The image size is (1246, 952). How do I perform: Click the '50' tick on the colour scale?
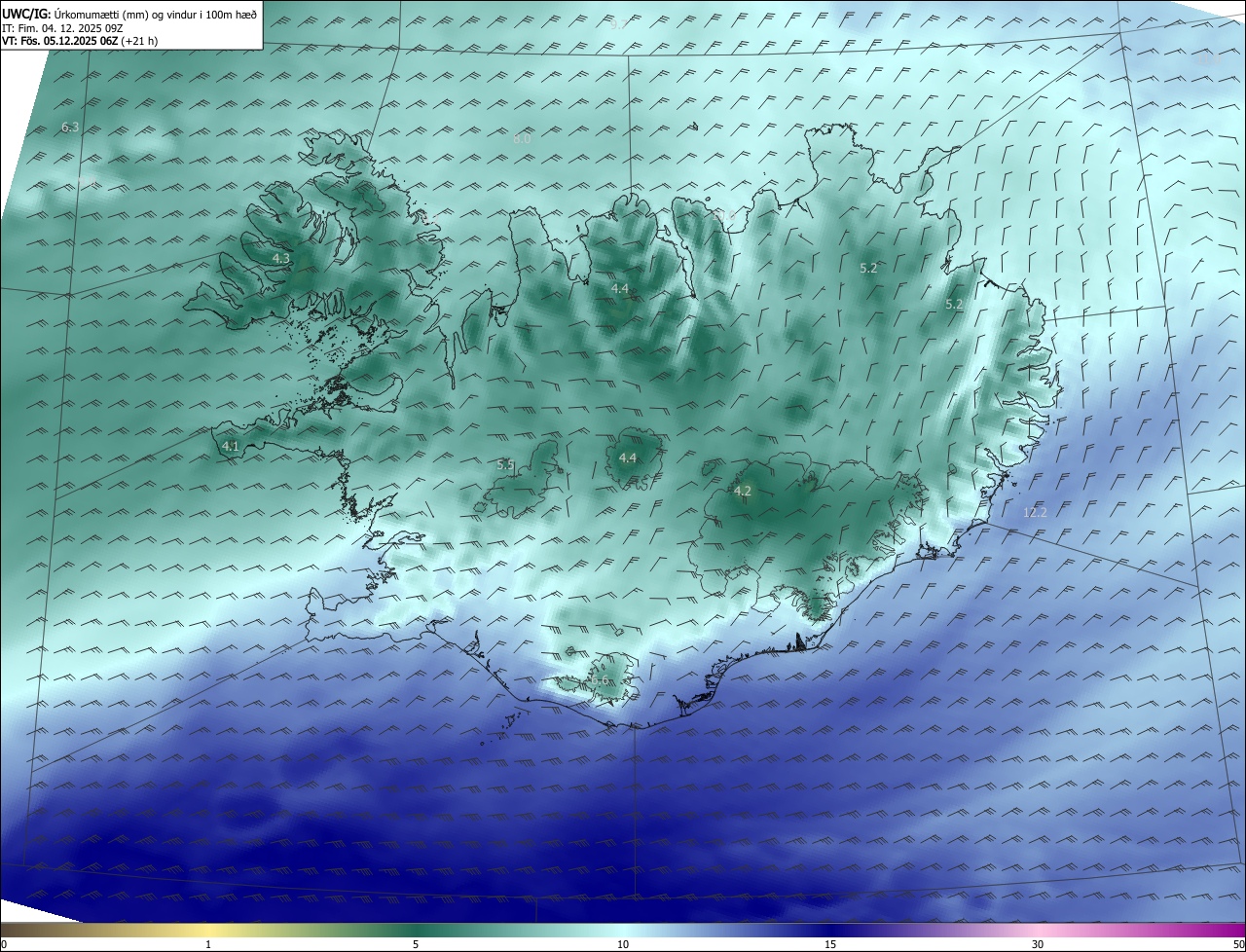(1238, 944)
